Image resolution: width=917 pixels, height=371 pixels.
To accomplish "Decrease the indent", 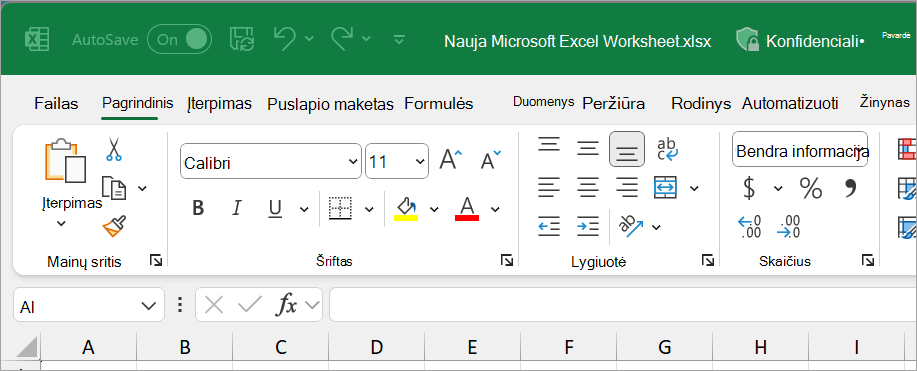I will pyautogui.click(x=549, y=226).
